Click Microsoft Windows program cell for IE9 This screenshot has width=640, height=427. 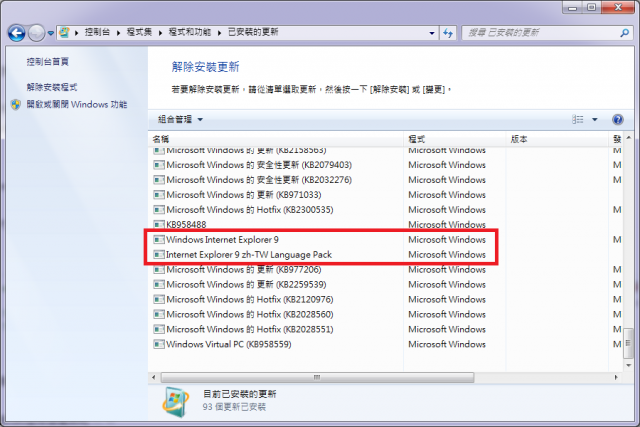pyautogui.click(x=447, y=240)
